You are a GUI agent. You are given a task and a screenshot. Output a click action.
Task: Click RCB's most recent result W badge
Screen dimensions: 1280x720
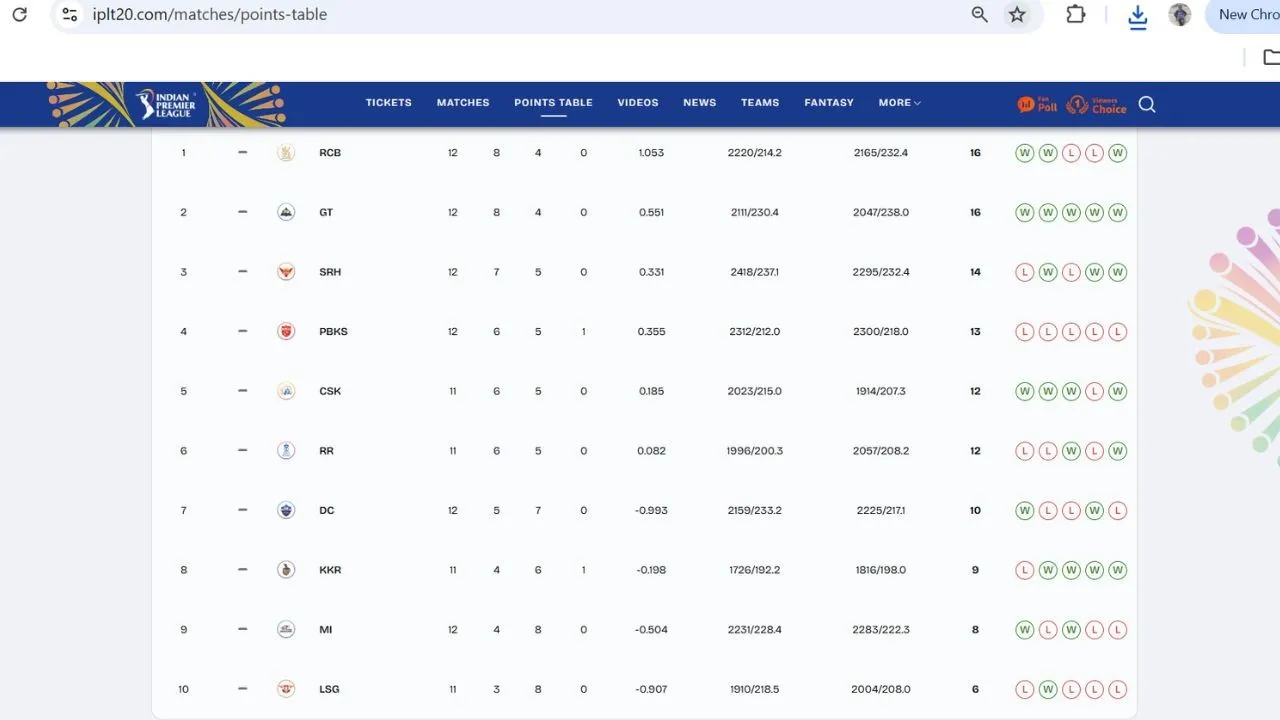tap(1118, 153)
